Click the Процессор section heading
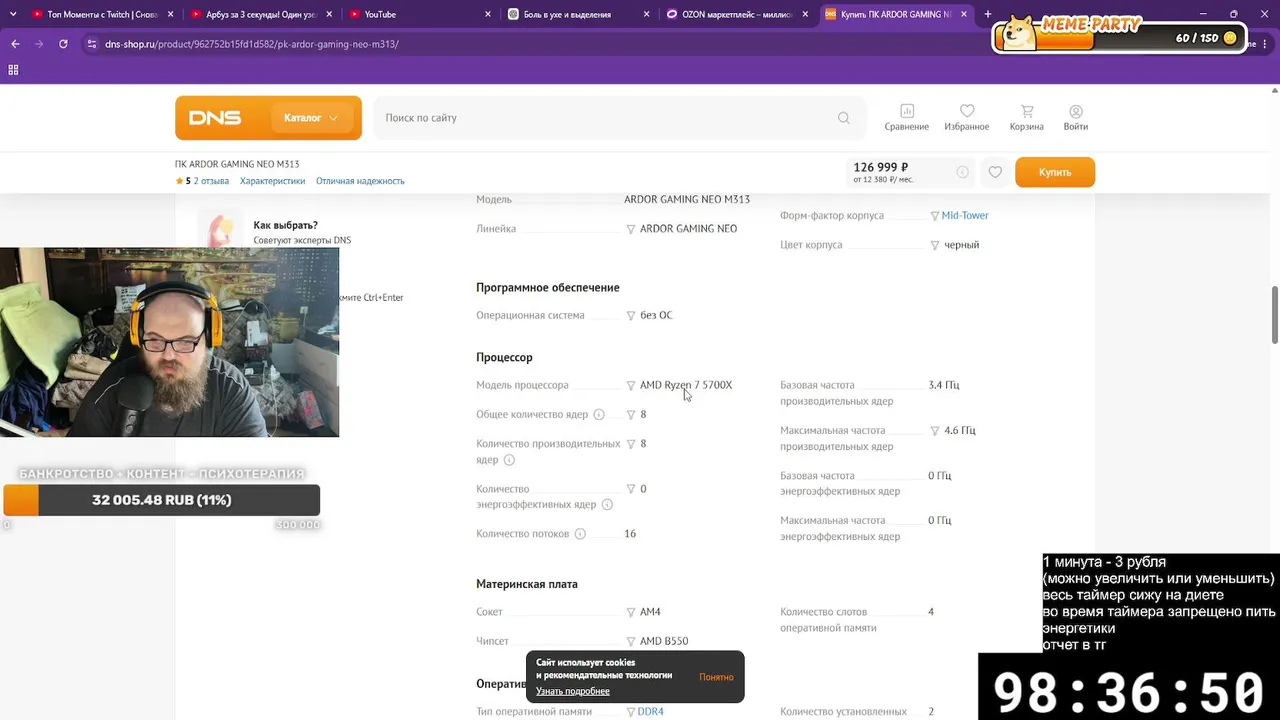This screenshot has height=720, width=1280. pyautogui.click(x=504, y=357)
